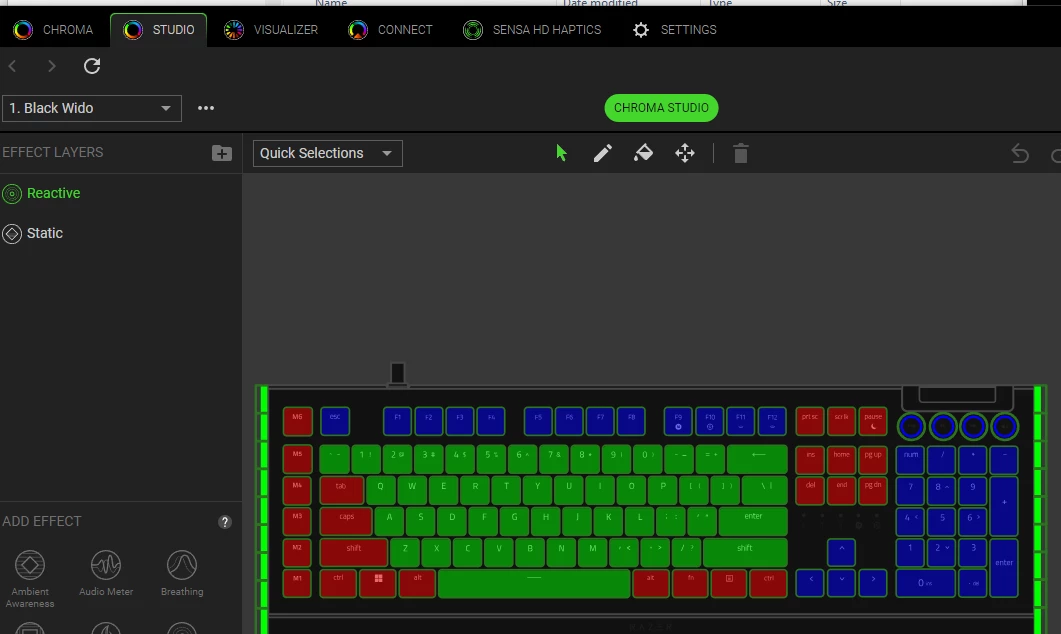
Task: Select the first blue media dial
Action: pyautogui.click(x=911, y=426)
